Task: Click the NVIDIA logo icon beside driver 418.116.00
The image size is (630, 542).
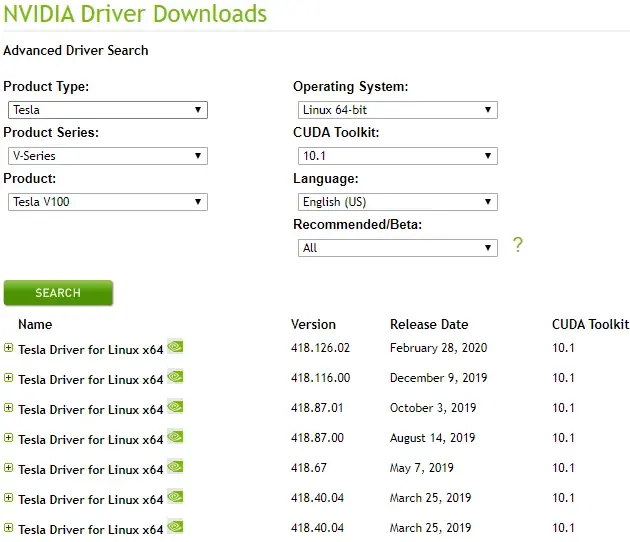Action: coord(175,376)
